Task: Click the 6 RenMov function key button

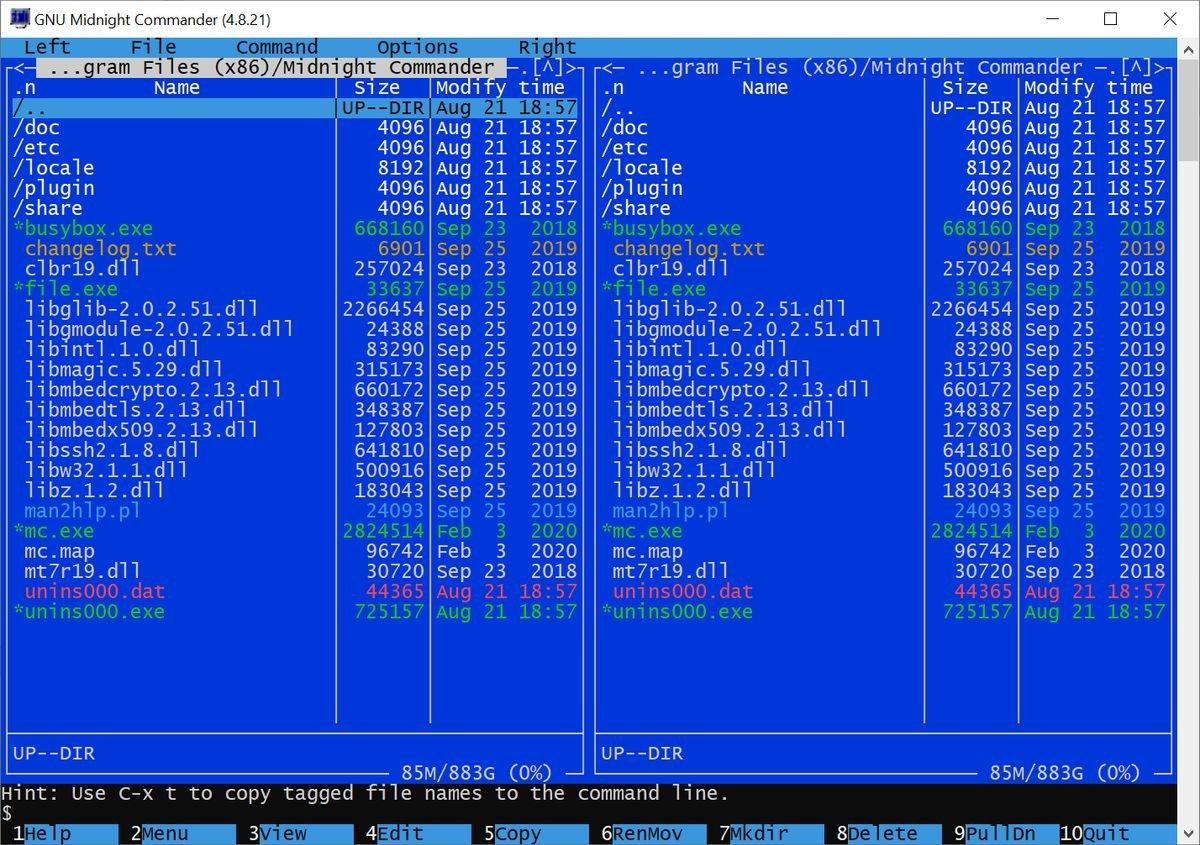Action: coord(653,833)
